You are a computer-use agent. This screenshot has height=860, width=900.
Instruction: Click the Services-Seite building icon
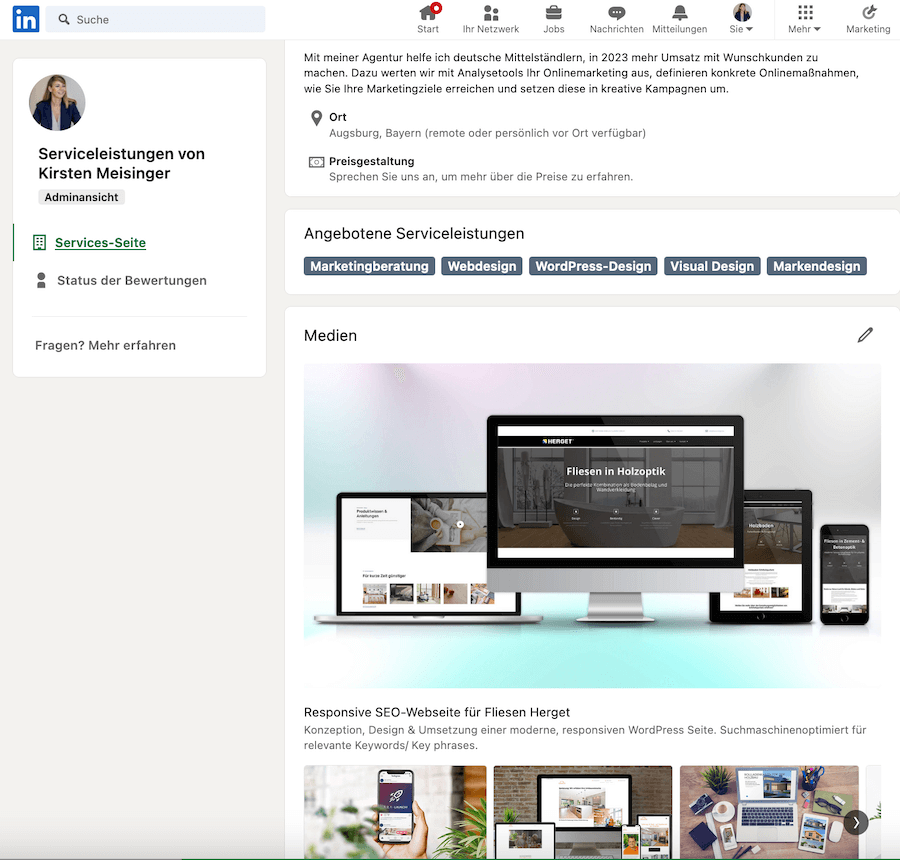(39, 243)
